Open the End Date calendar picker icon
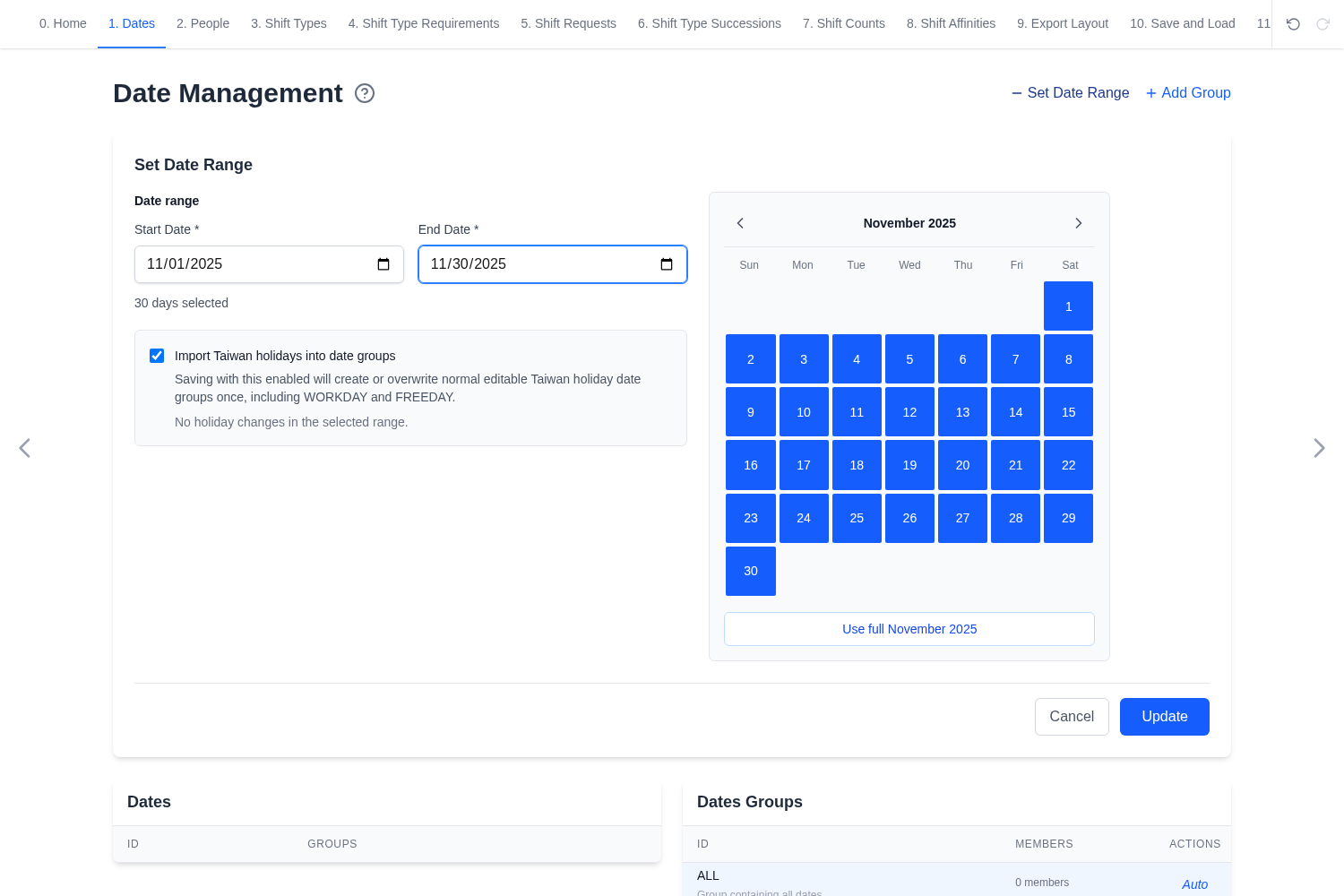 coord(667,264)
